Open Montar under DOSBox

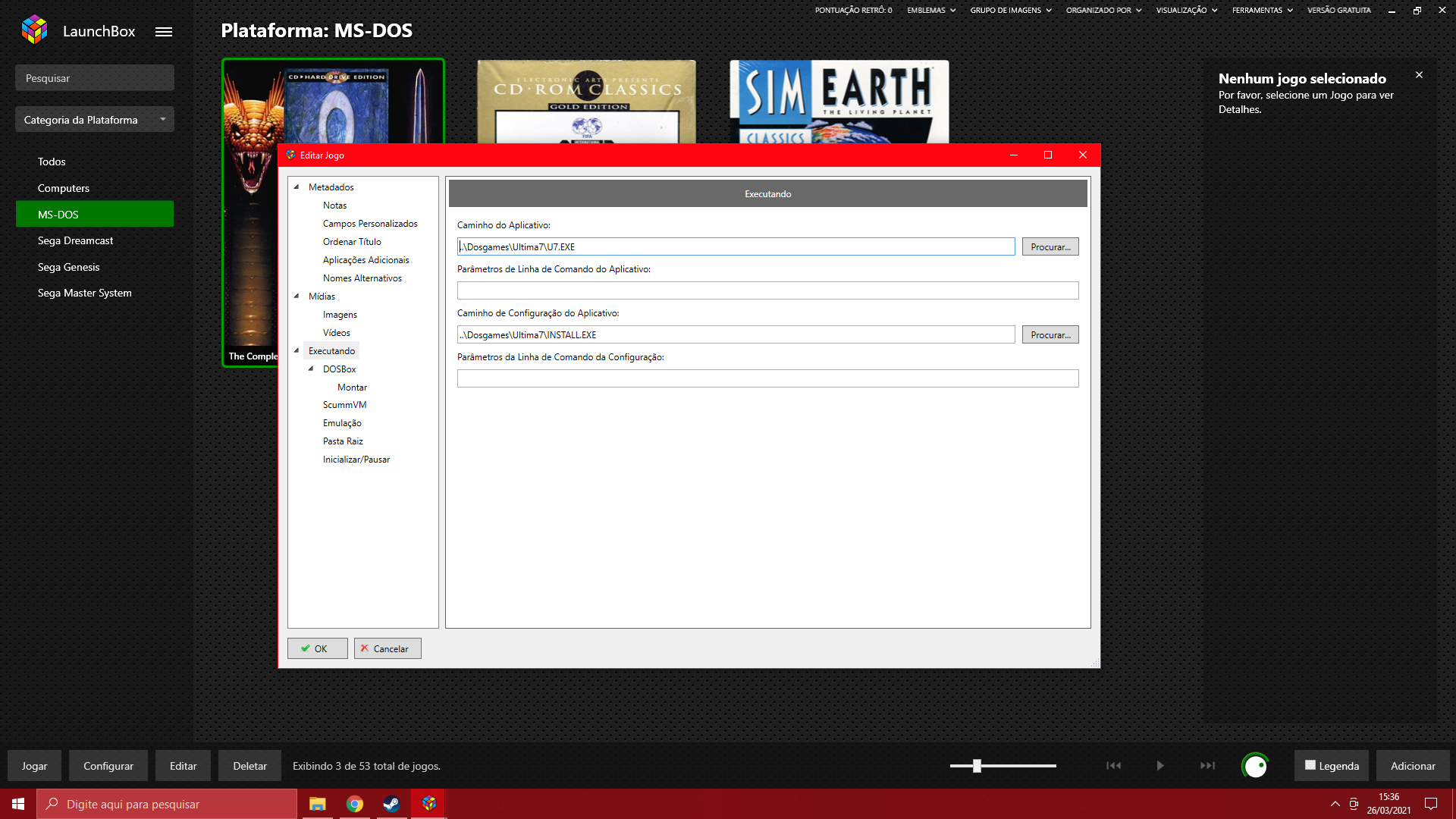point(352,388)
